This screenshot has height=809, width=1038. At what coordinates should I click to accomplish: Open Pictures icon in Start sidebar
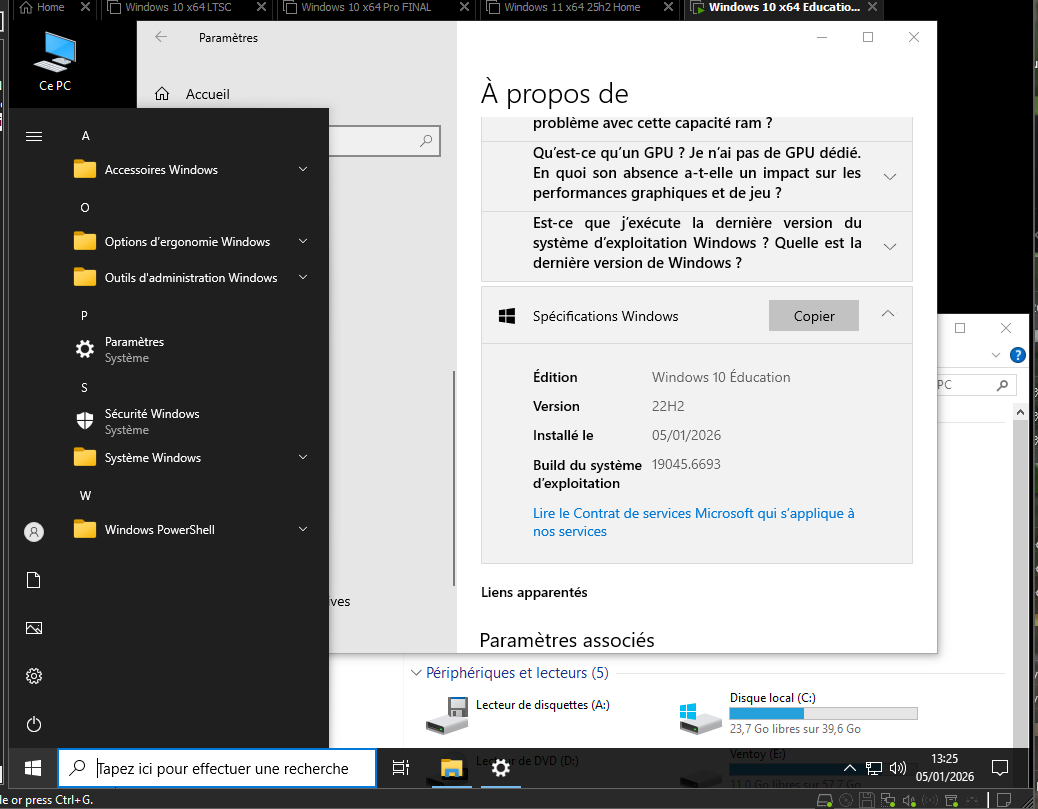click(34, 628)
